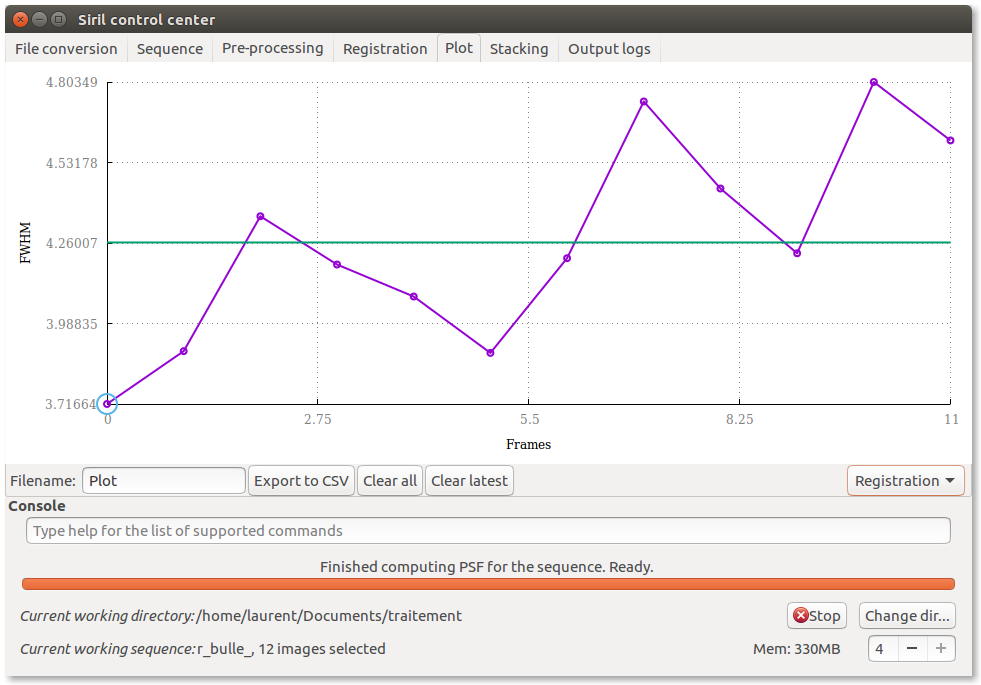The width and height of the screenshot is (981, 685).
Task: Focus the Filename text field
Action: click(164, 481)
